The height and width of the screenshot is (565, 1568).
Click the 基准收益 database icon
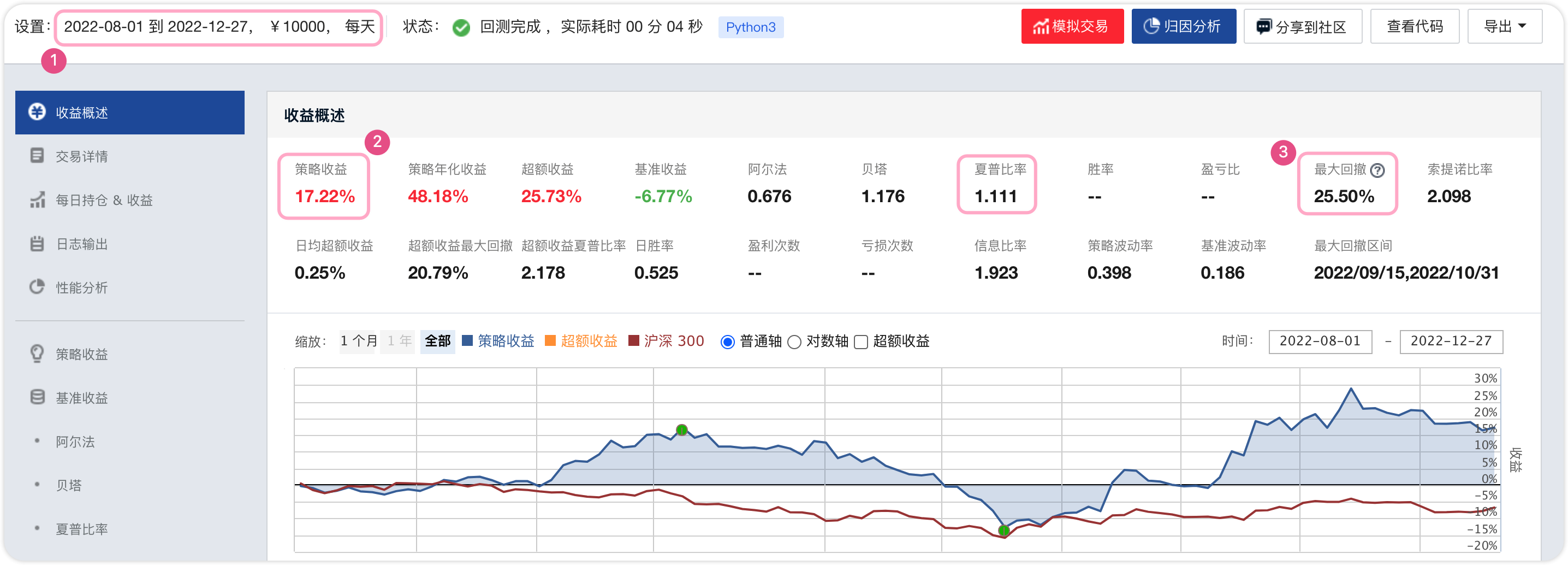pyautogui.click(x=37, y=397)
